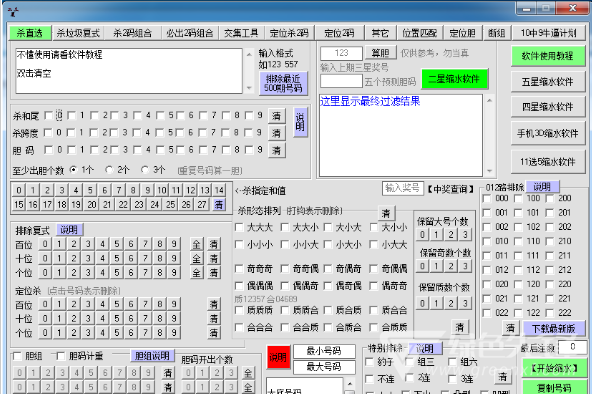This screenshot has width=592, height=394.
Task: Click the 输入奖号 input field
Action: coord(402,188)
